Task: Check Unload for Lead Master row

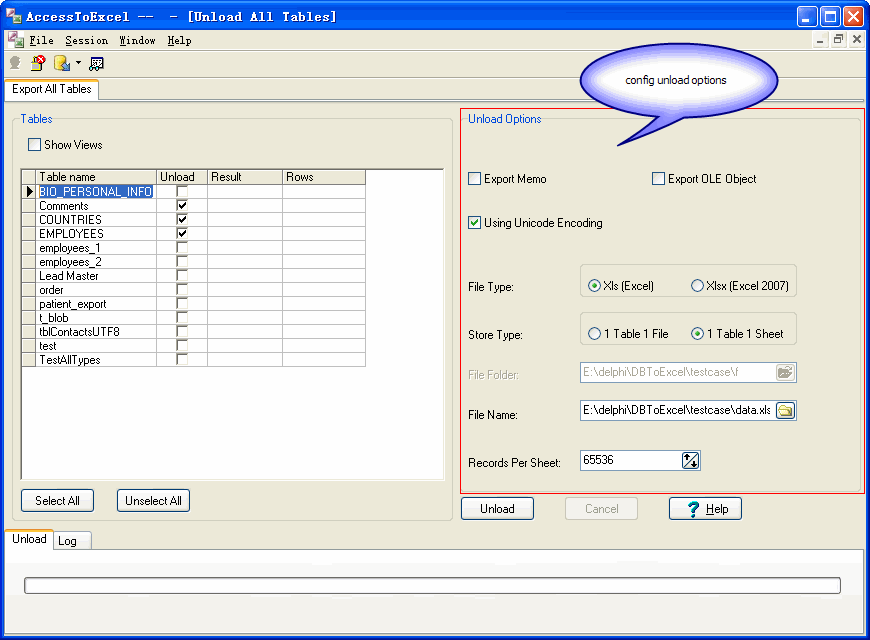Action: [182, 275]
